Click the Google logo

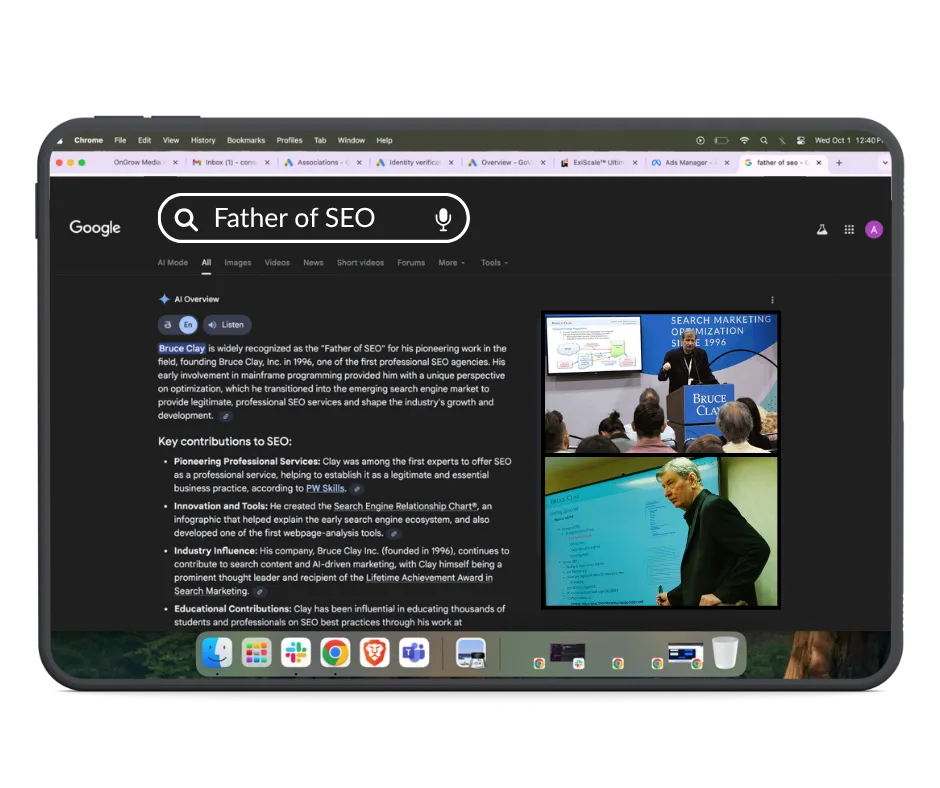point(95,227)
